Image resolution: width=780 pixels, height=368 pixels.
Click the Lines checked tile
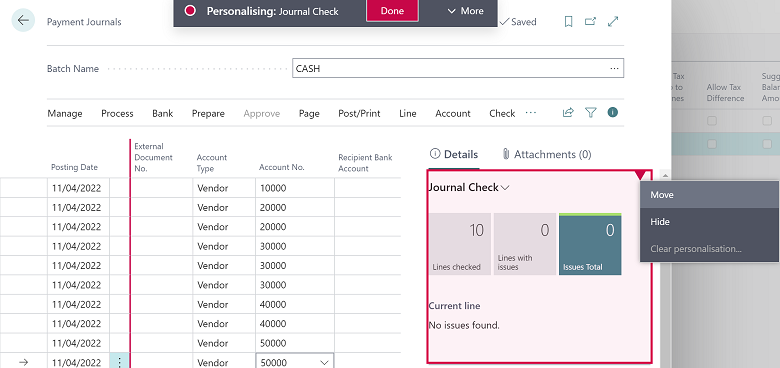pyautogui.click(x=460, y=244)
